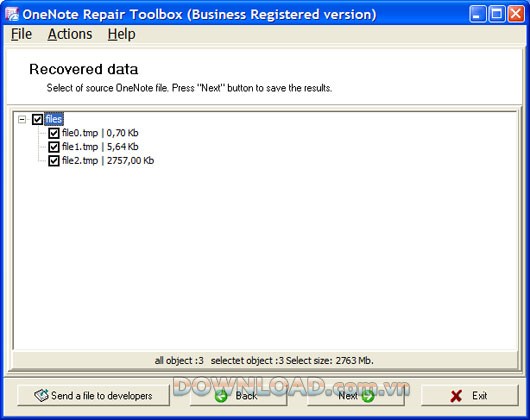This screenshot has height=420, width=530.
Task: Click the OneNote Repair Toolbox title icon
Action: (x=12, y=15)
